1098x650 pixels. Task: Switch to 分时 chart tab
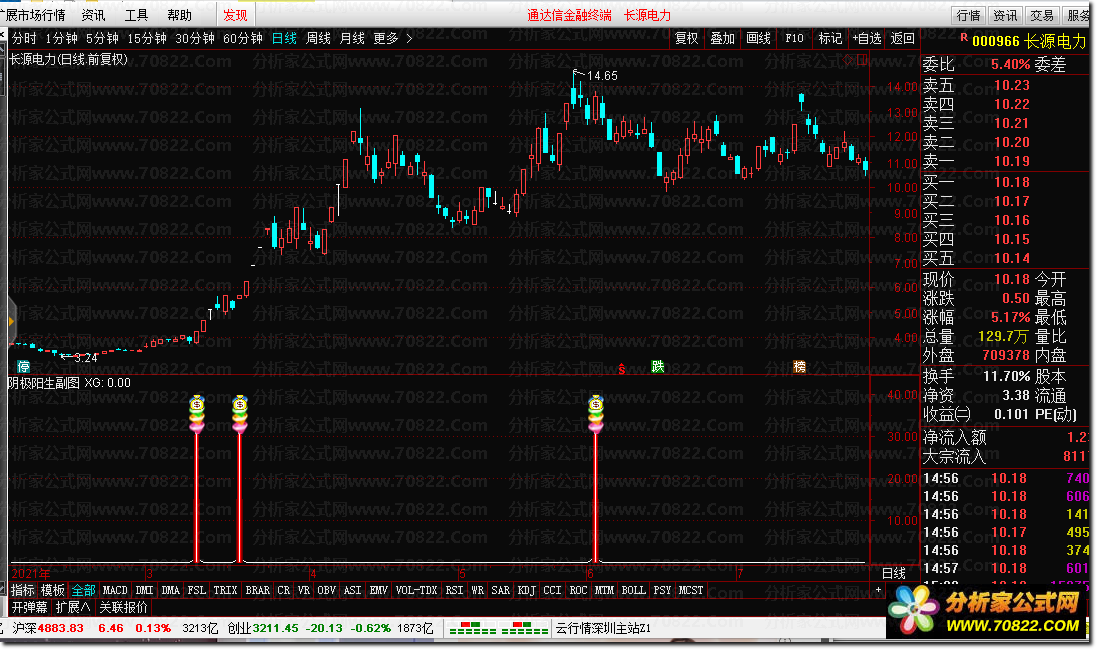[x=24, y=39]
